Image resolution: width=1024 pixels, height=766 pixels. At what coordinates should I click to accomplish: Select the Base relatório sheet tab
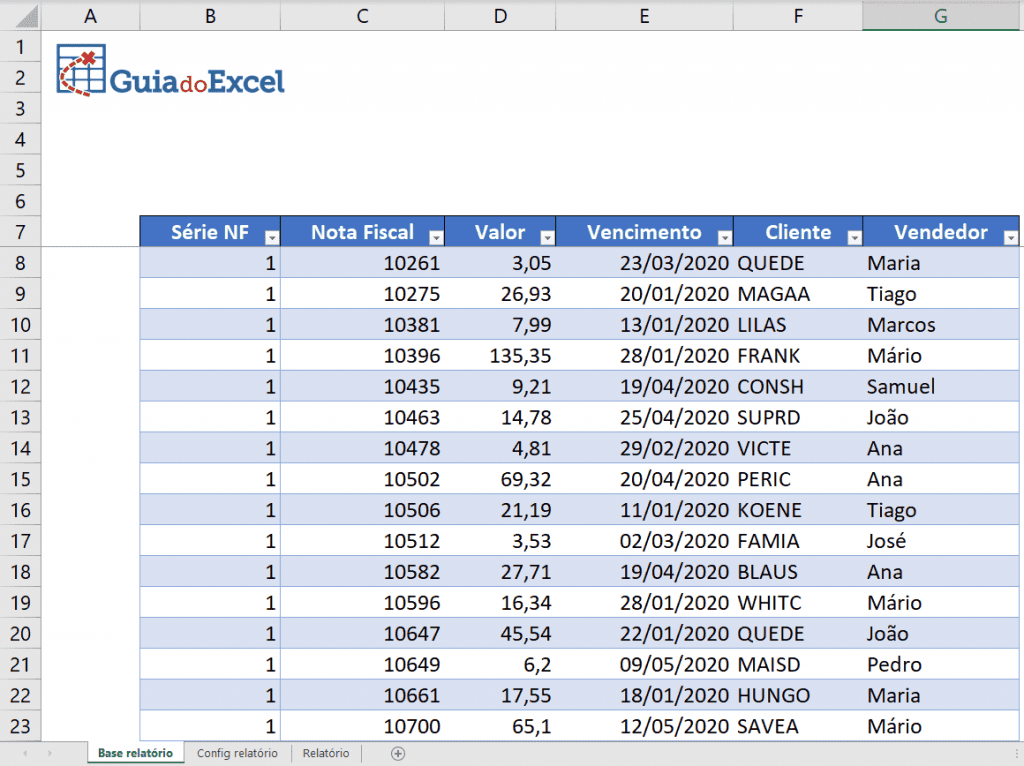[x=134, y=753]
